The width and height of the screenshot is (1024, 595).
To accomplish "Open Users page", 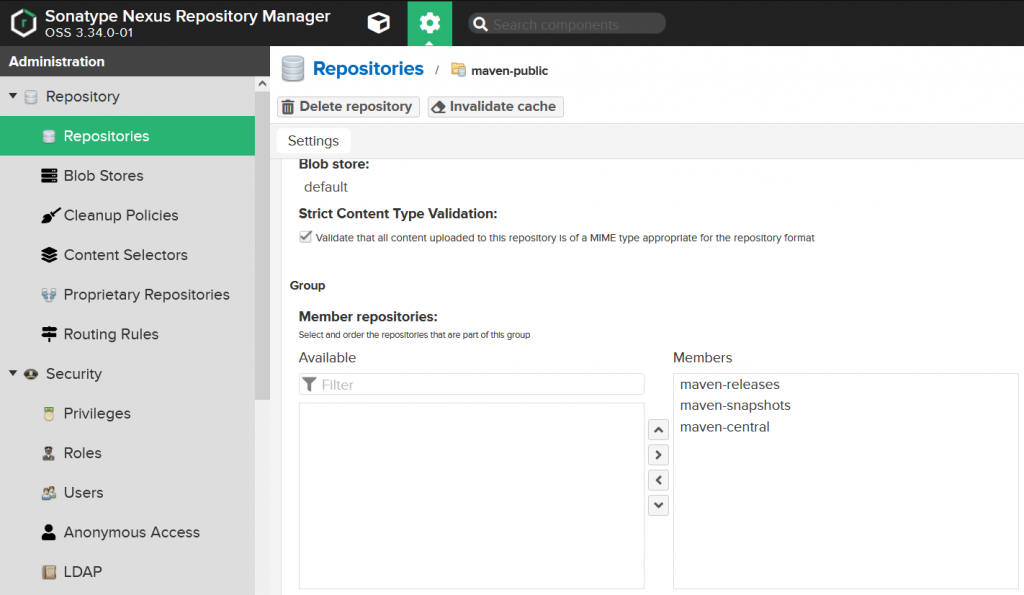I will click(x=127, y=492).
